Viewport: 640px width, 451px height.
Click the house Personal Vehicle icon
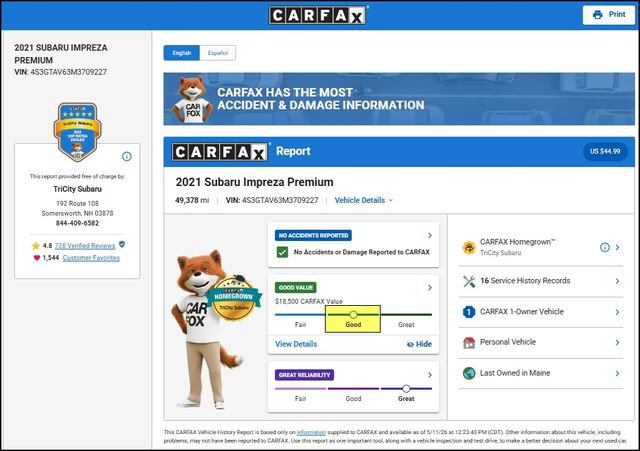pyautogui.click(x=469, y=342)
